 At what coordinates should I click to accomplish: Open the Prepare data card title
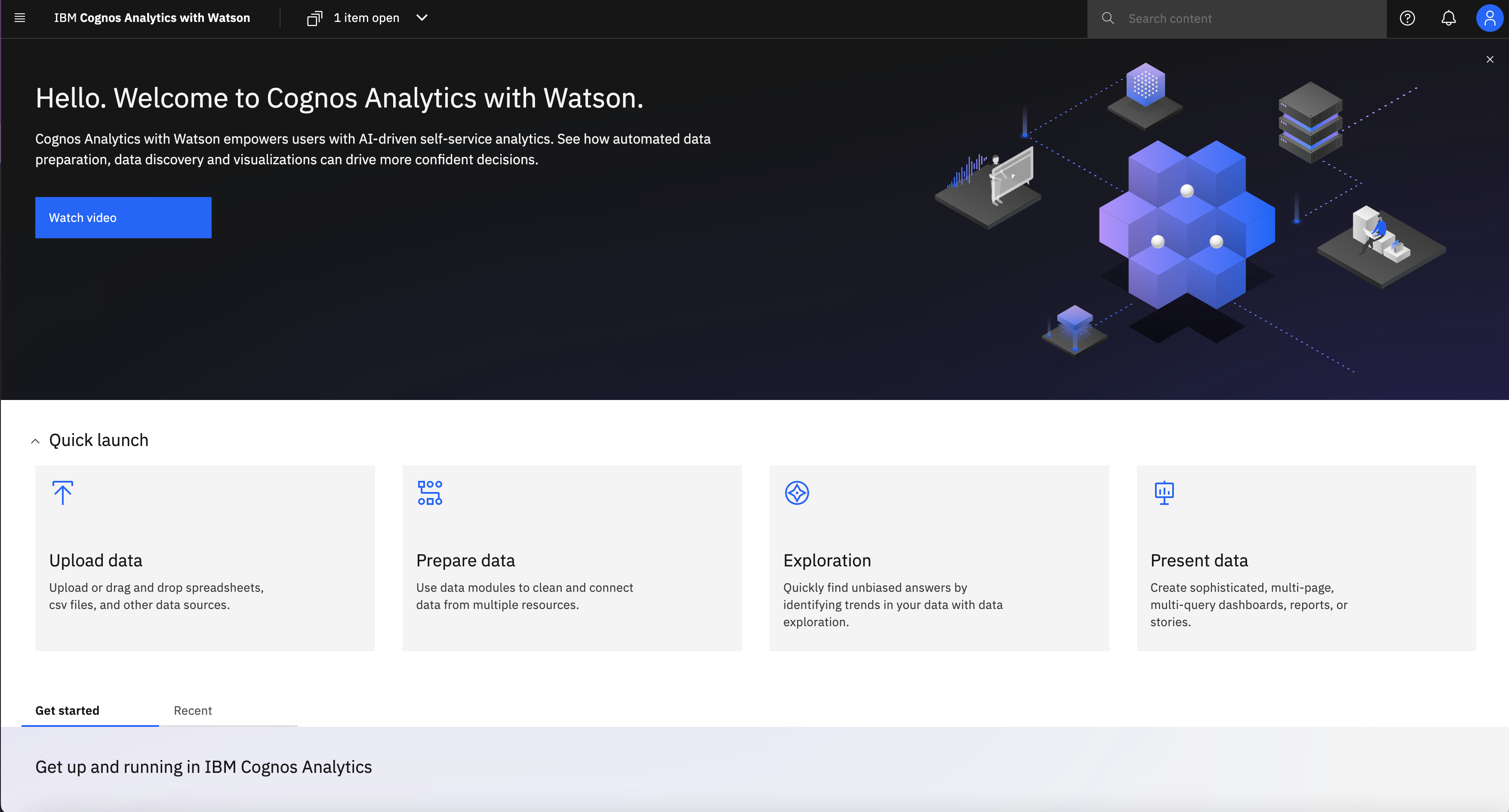[466, 561]
